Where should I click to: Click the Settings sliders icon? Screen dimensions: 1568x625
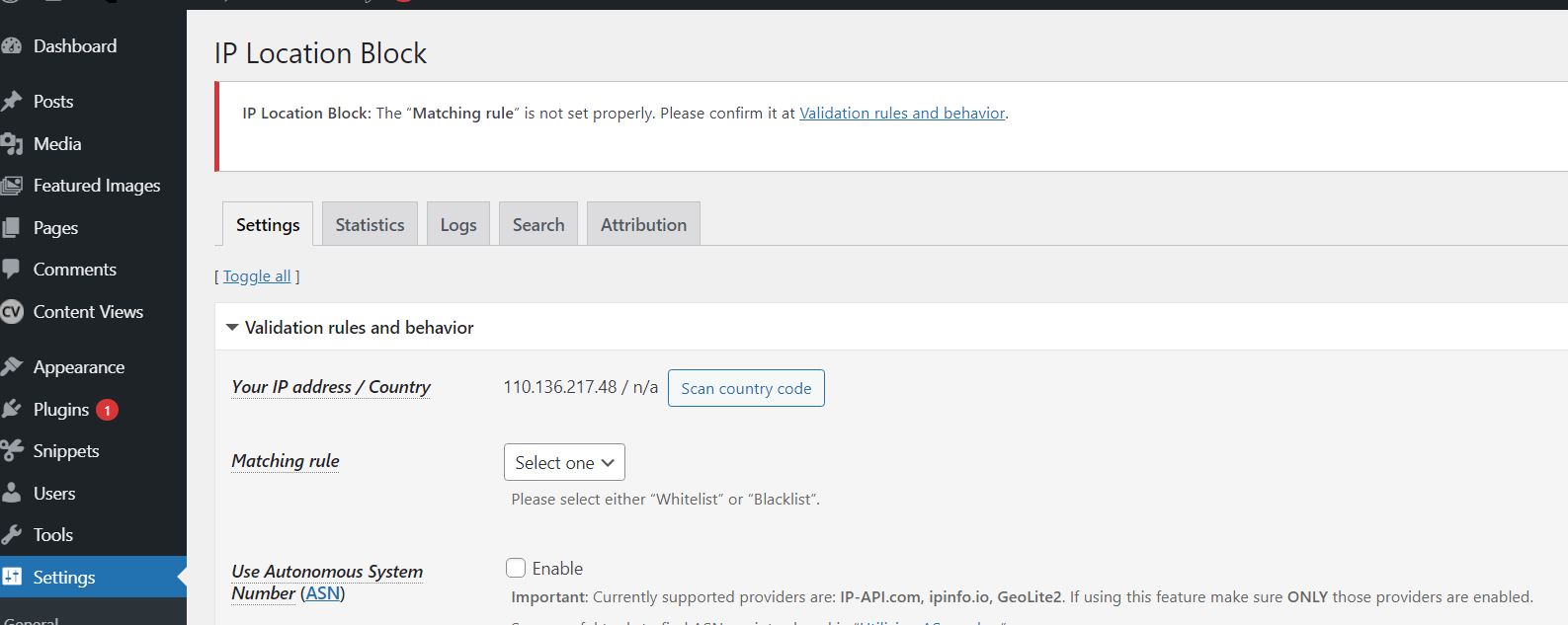pyautogui.click(x=11, y=577)
